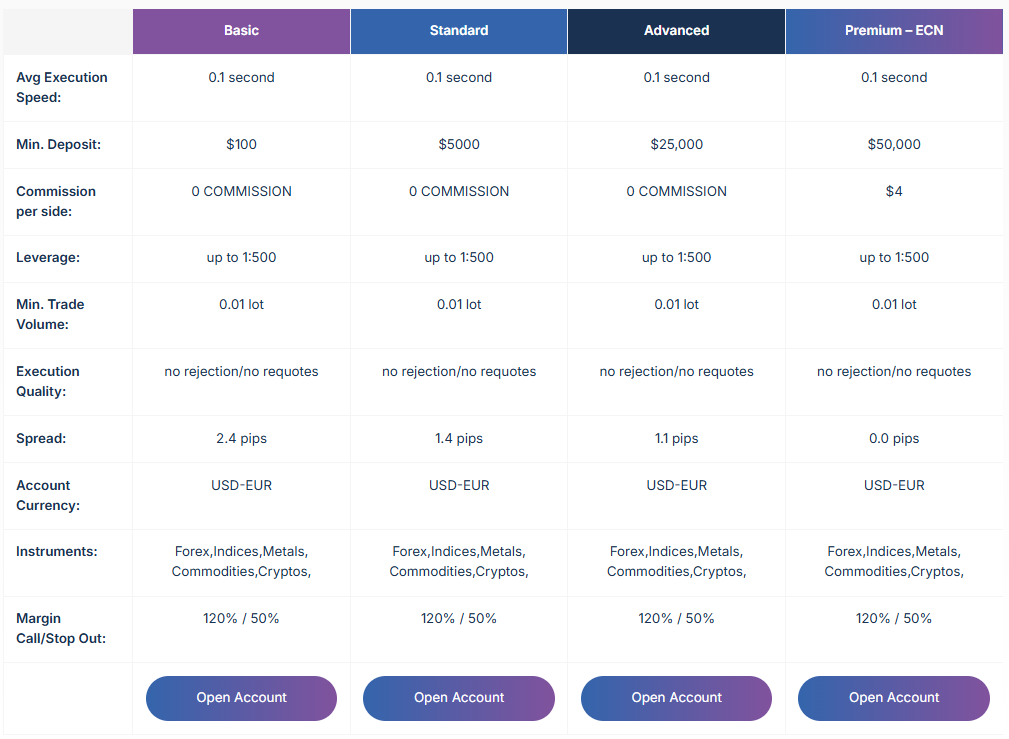This screenshot has height=739, width=1009.
Task: Click the up to 1:500 leverage for Advanced
Action: (676, 257)
